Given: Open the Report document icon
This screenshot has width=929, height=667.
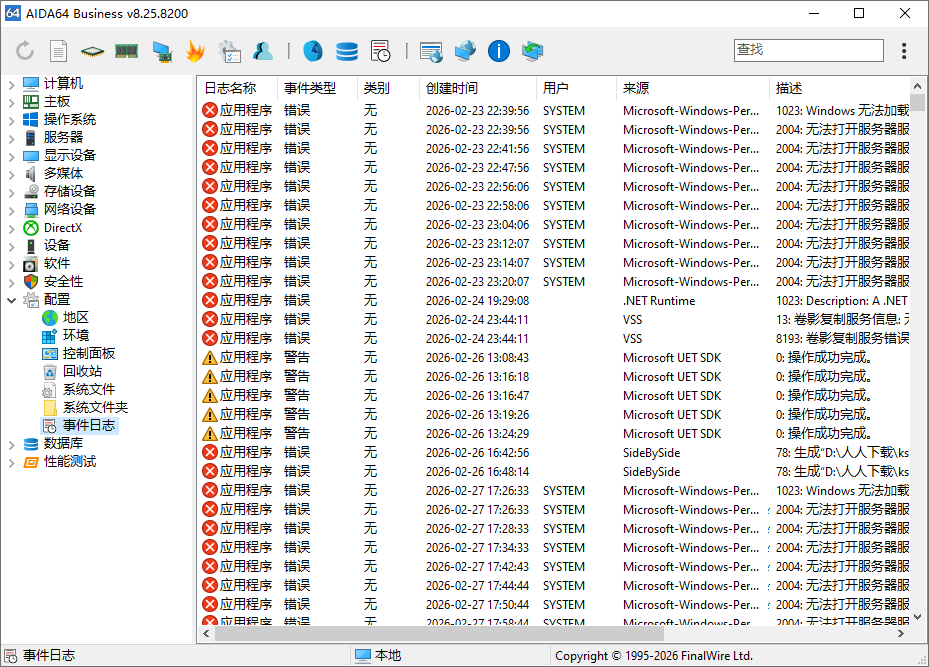Looking at the screenshot, I should click(59, 51).
